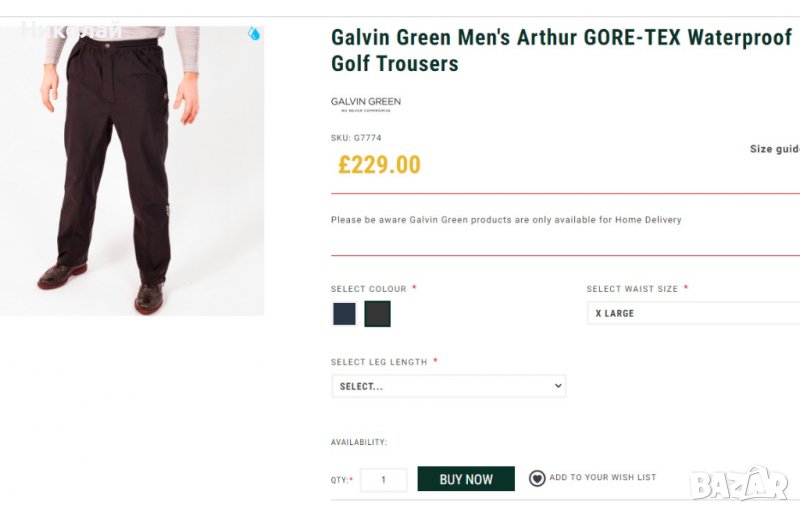Click the SKU G7774 text
The image size is (800, 513).
click(x=356, y=138)
